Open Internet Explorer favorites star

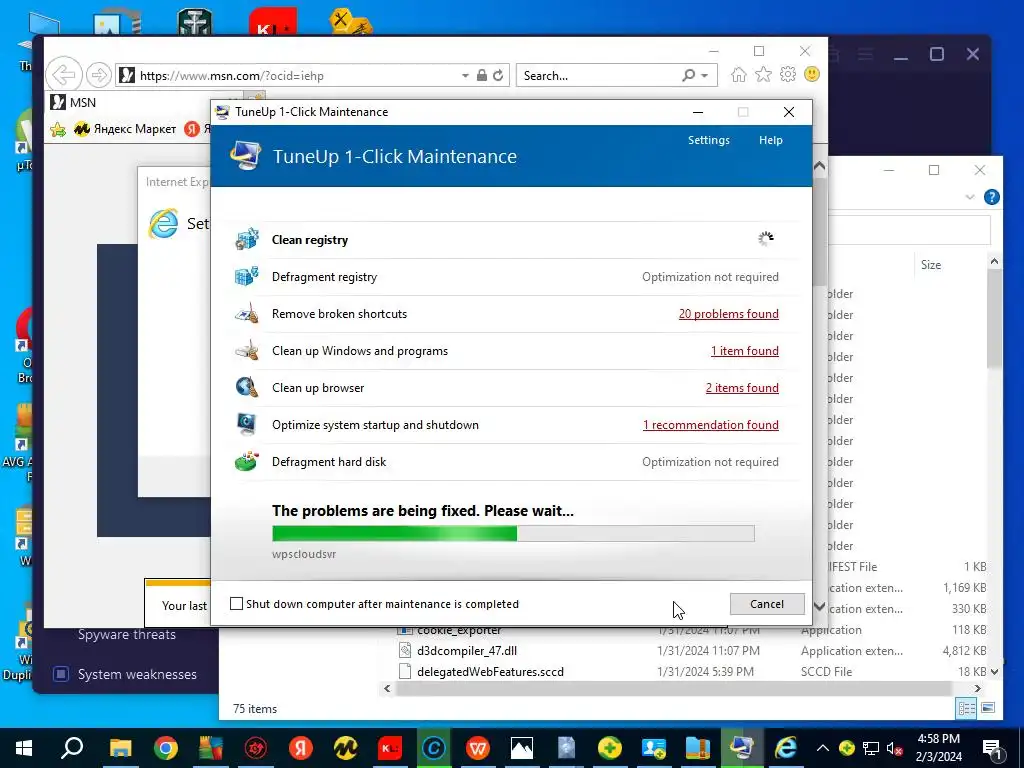coord(763,75)
